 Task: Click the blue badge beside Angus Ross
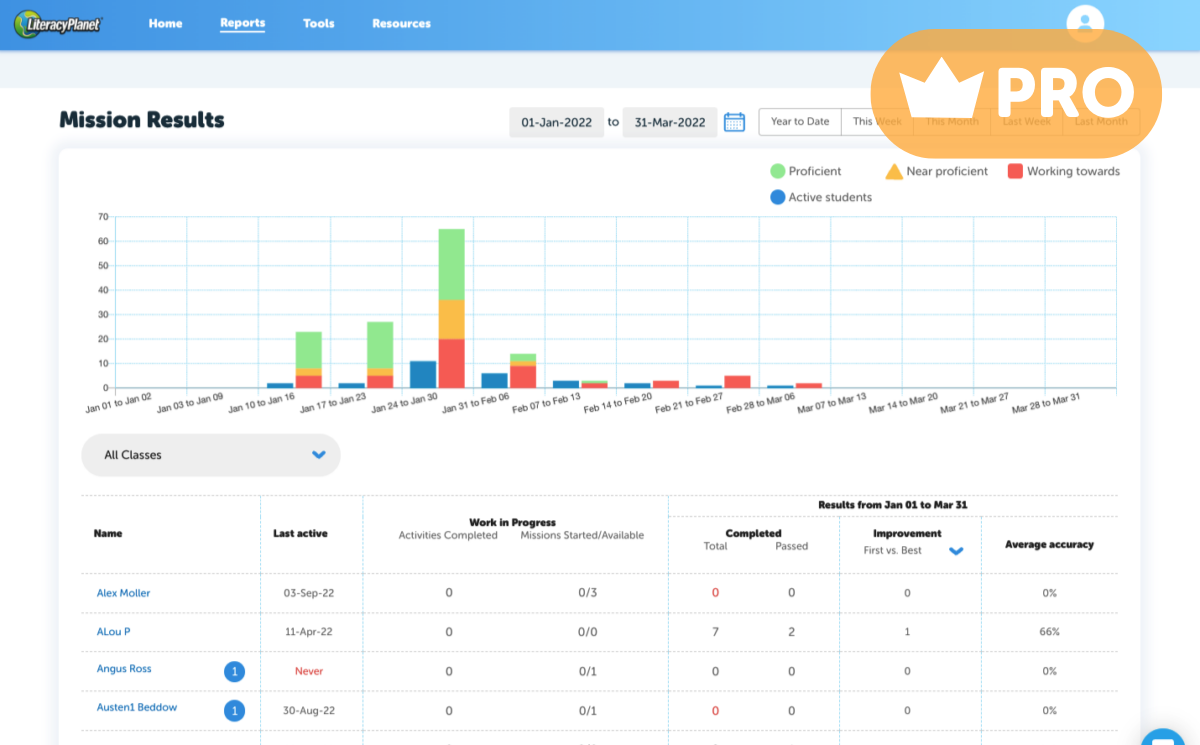tap(234, 672)
